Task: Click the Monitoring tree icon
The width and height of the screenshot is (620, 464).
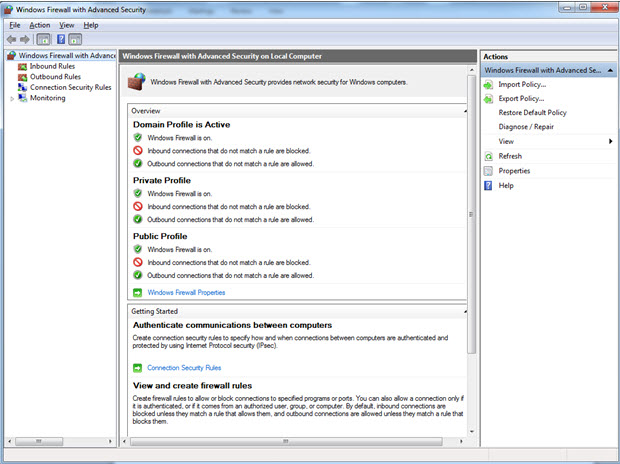Action: 23,98
